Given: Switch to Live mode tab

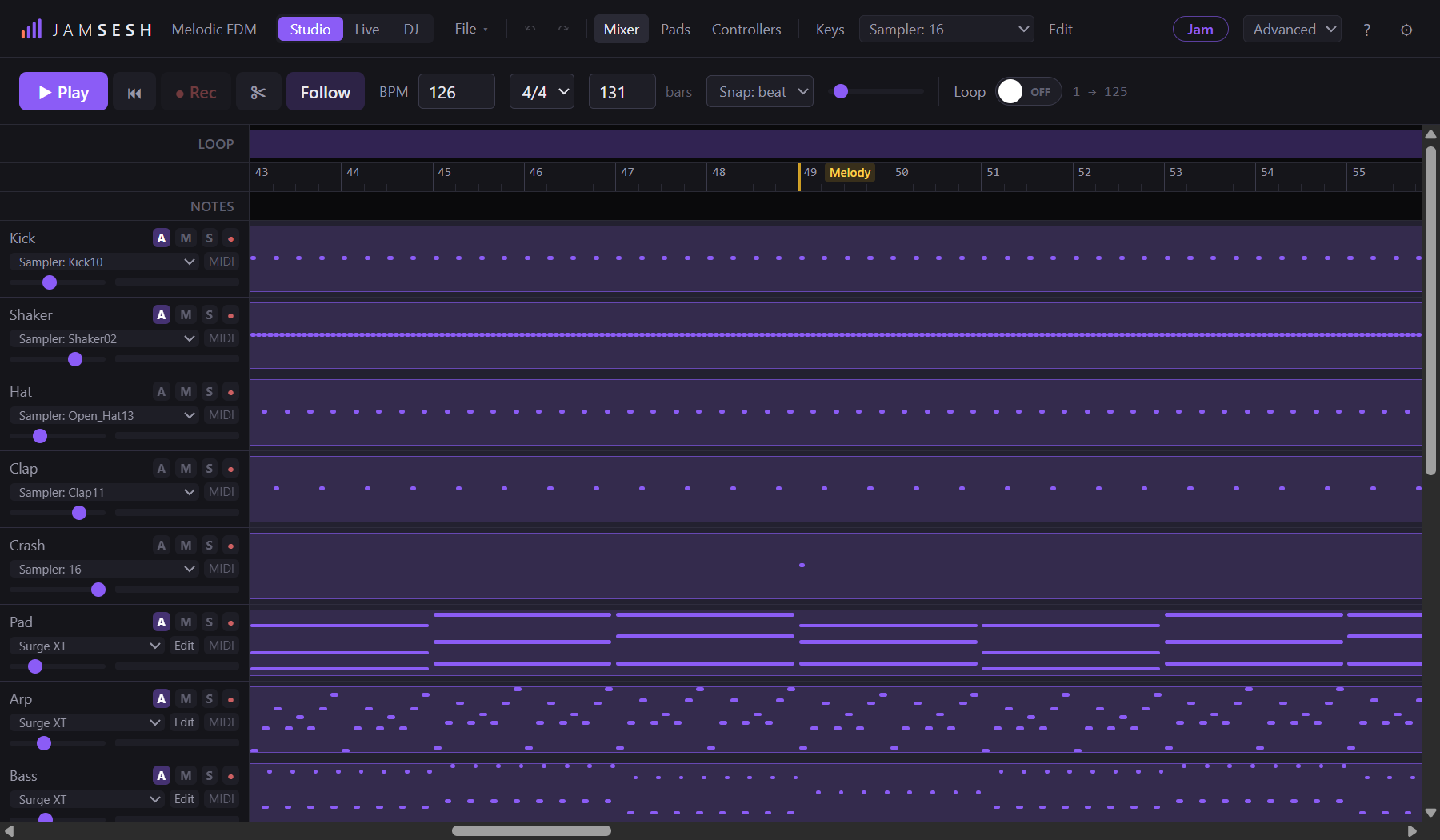Looking at the screenshot, I should tap(367, 30).
